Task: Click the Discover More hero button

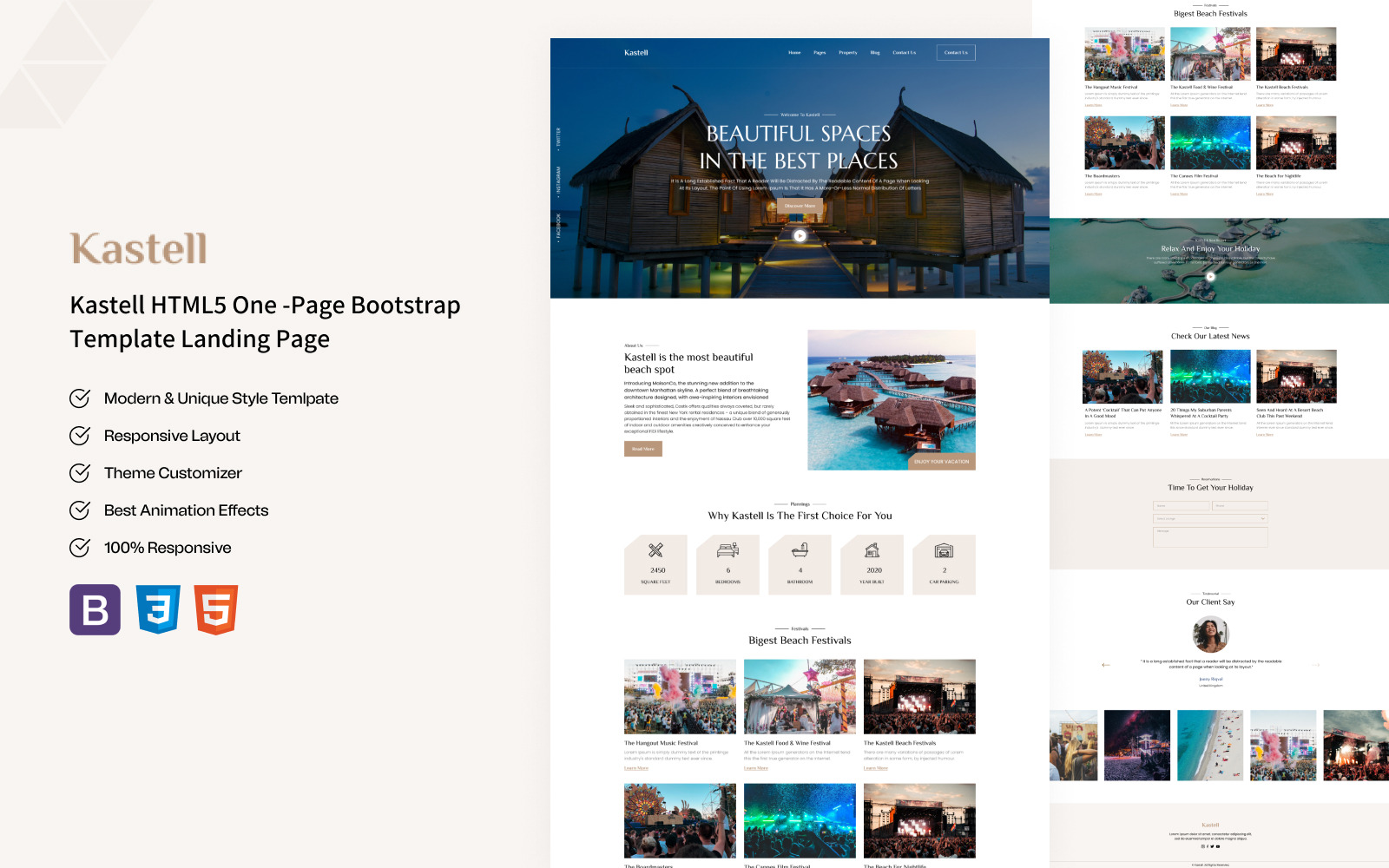Action: pos(800,206)
